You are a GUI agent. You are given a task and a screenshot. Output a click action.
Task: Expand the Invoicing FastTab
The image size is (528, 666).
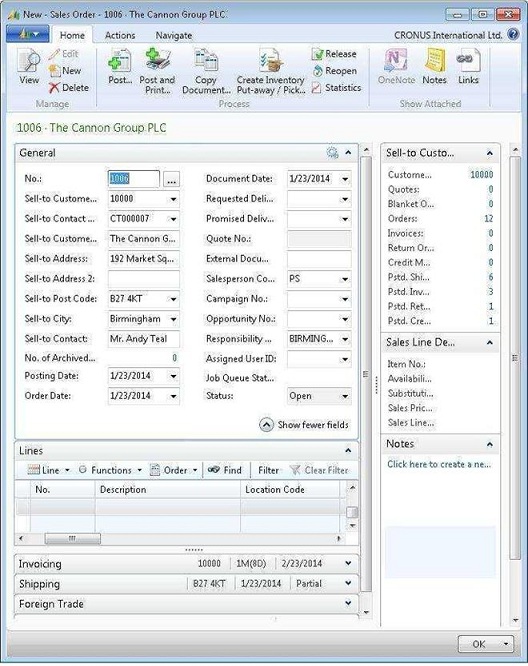tap(348, 563)
